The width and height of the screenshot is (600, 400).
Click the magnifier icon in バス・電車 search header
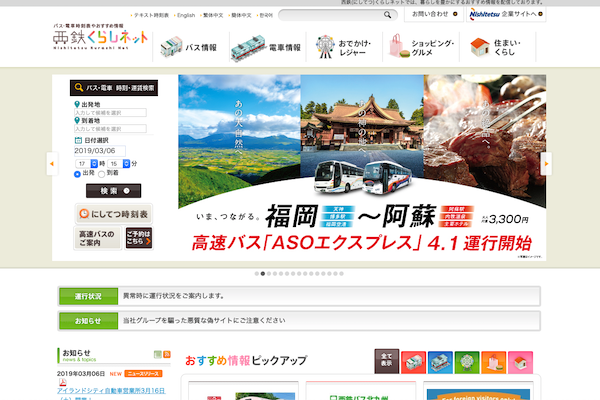pyautogui.click(x=79, y=88)
